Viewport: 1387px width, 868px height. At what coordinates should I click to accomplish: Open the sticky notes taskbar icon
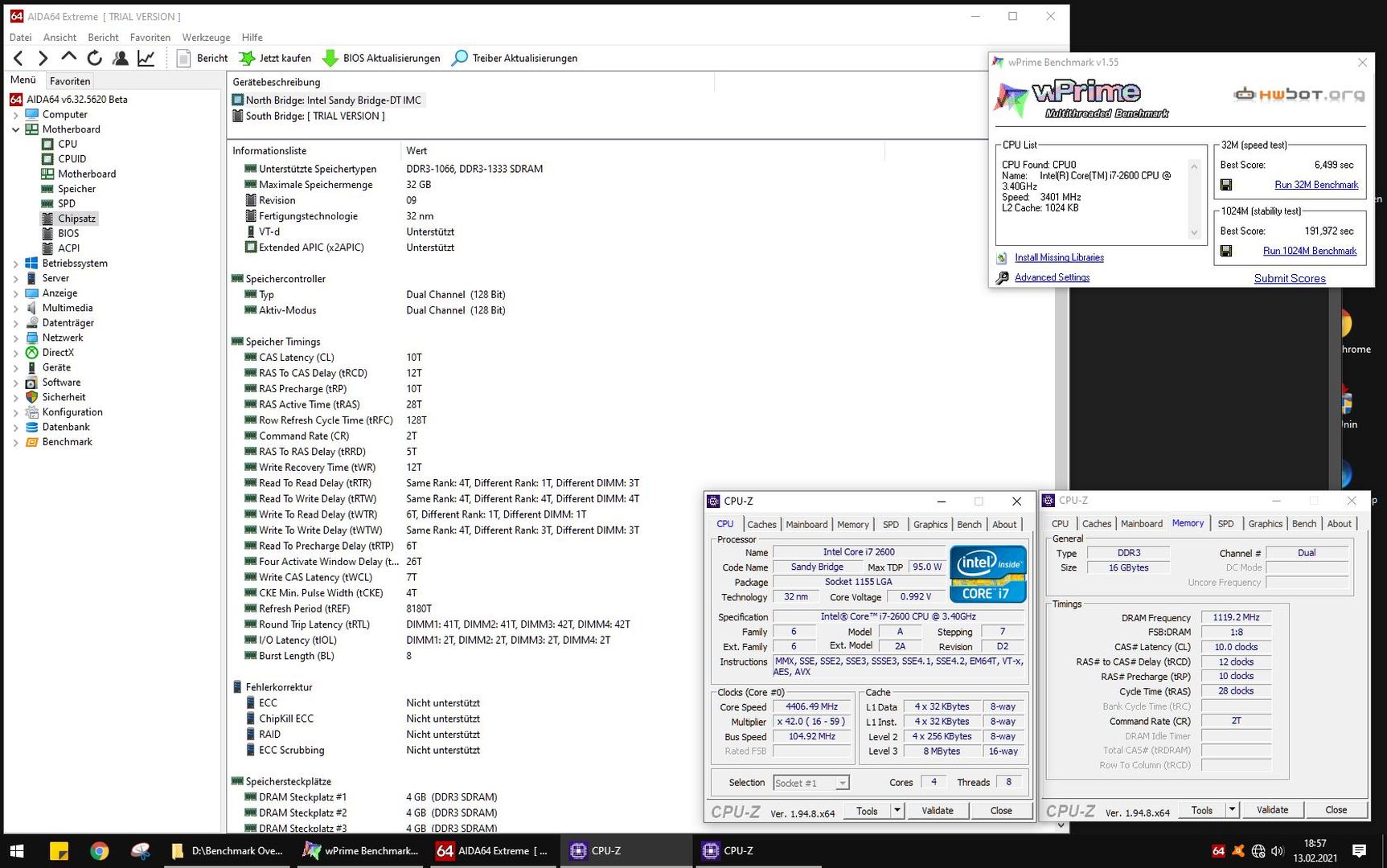click(59, 850)
